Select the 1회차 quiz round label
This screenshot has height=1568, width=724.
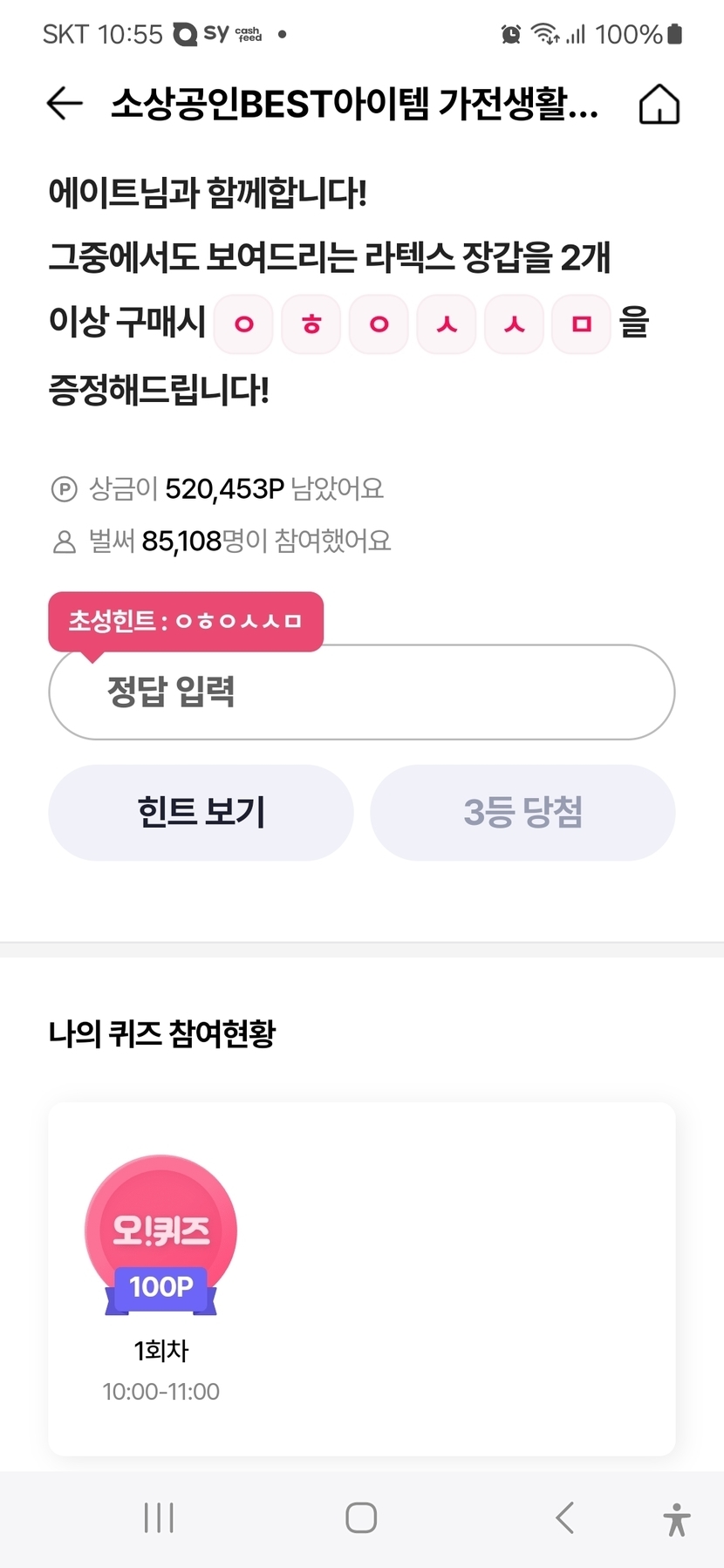coord(161,1351)
